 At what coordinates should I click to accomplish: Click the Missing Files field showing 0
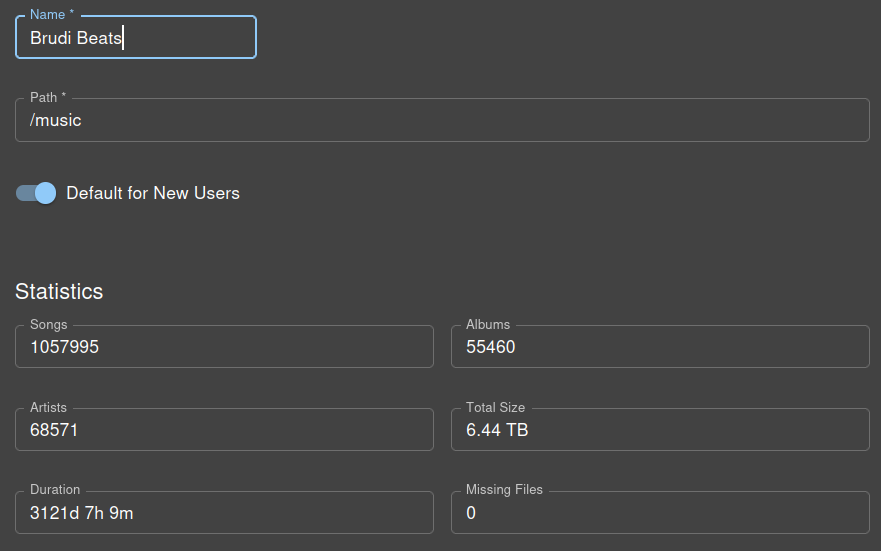tap(660, 512)
